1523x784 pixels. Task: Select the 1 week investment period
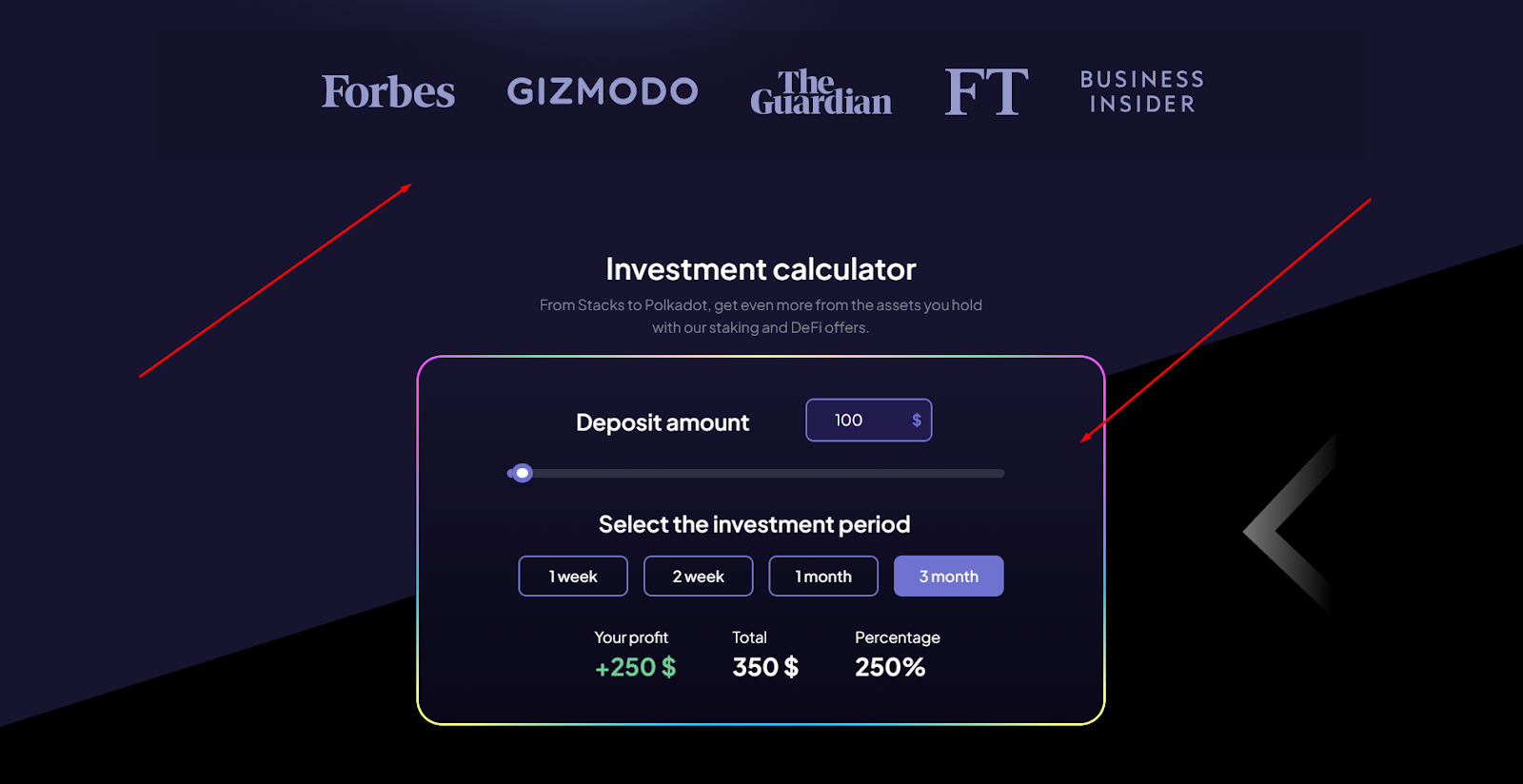pyautogui.click(x=573, y=577)
